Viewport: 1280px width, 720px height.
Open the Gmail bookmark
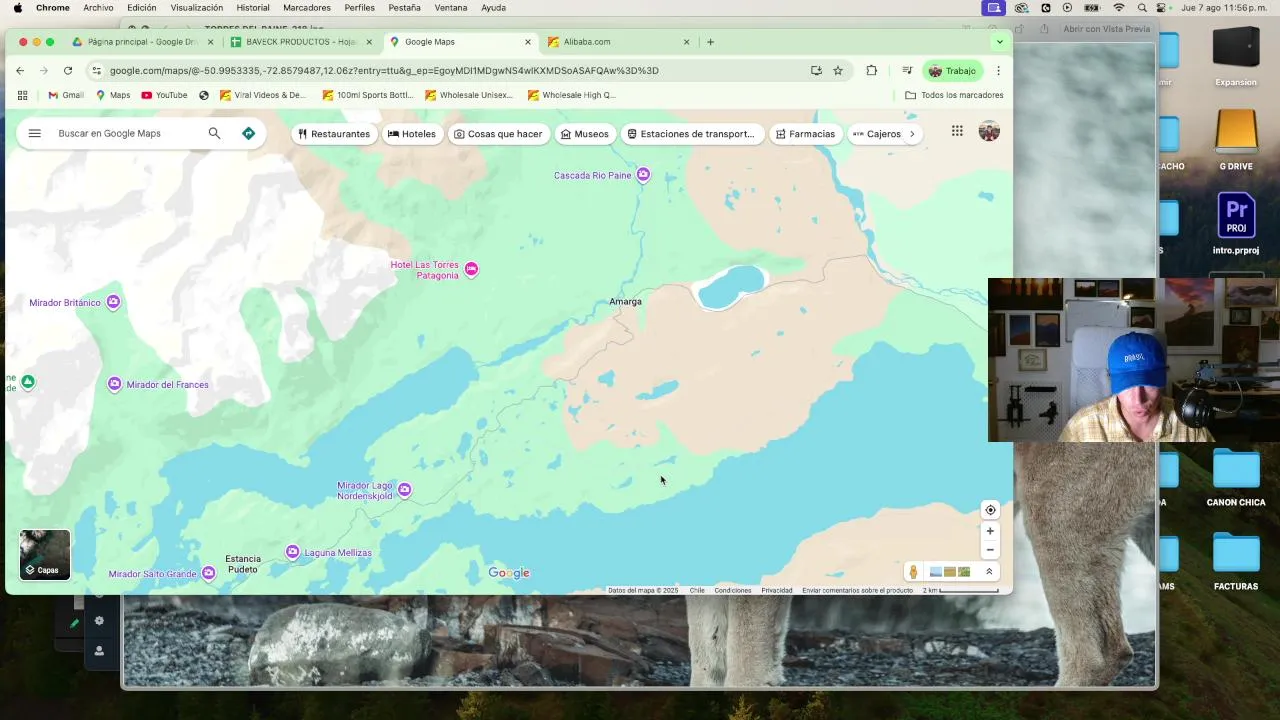pos(66,95)
